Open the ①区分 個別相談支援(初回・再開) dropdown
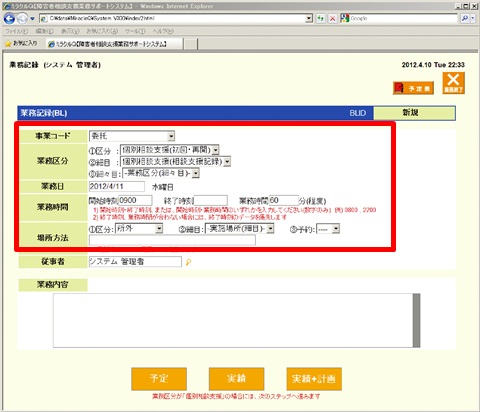 click(x=170, y=150)
